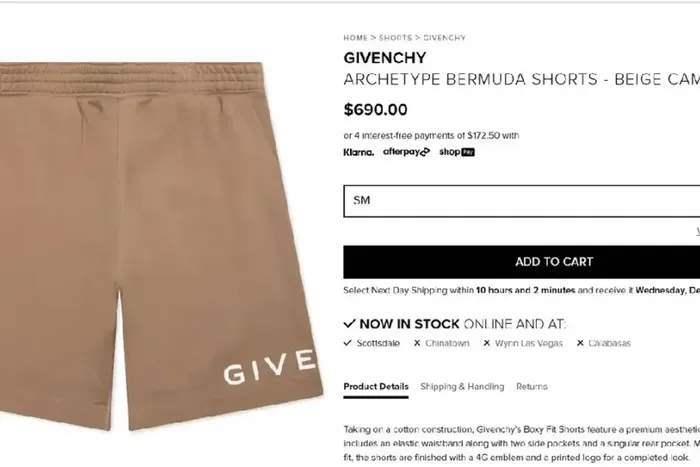This screenshot has height=467, width=700.
Task: Open the Returns tab
Action: point(532,387)
